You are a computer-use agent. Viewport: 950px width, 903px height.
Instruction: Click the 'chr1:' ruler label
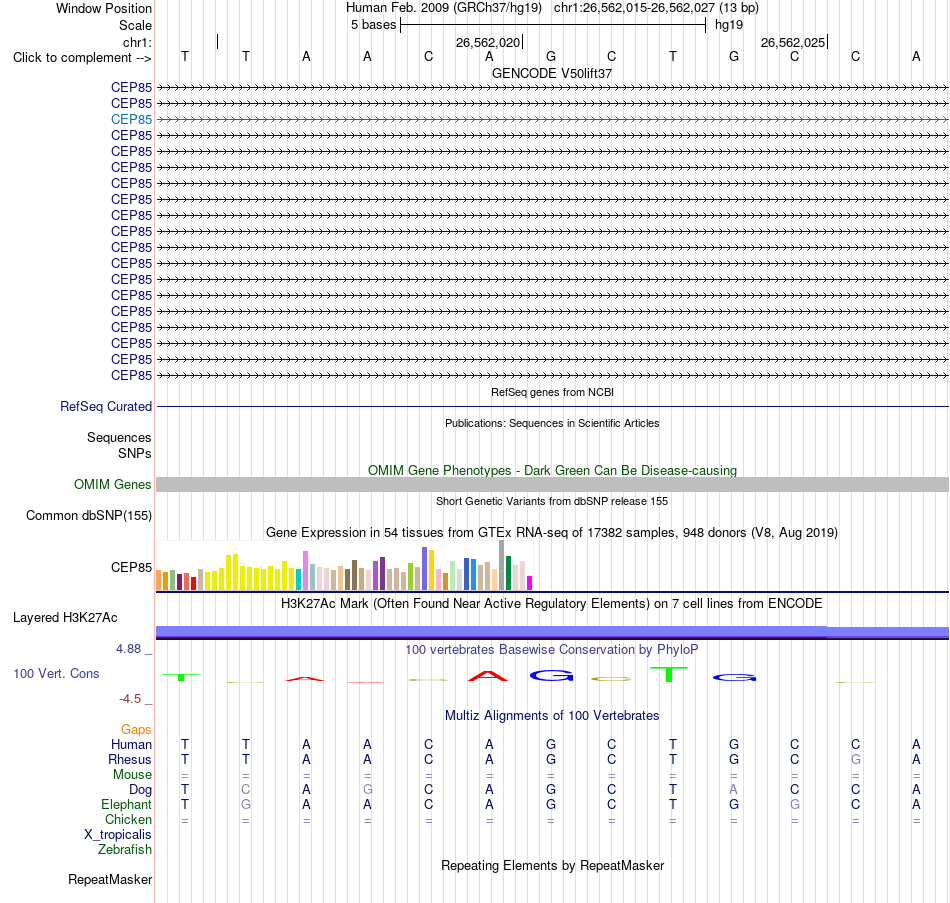click(137, 42)
